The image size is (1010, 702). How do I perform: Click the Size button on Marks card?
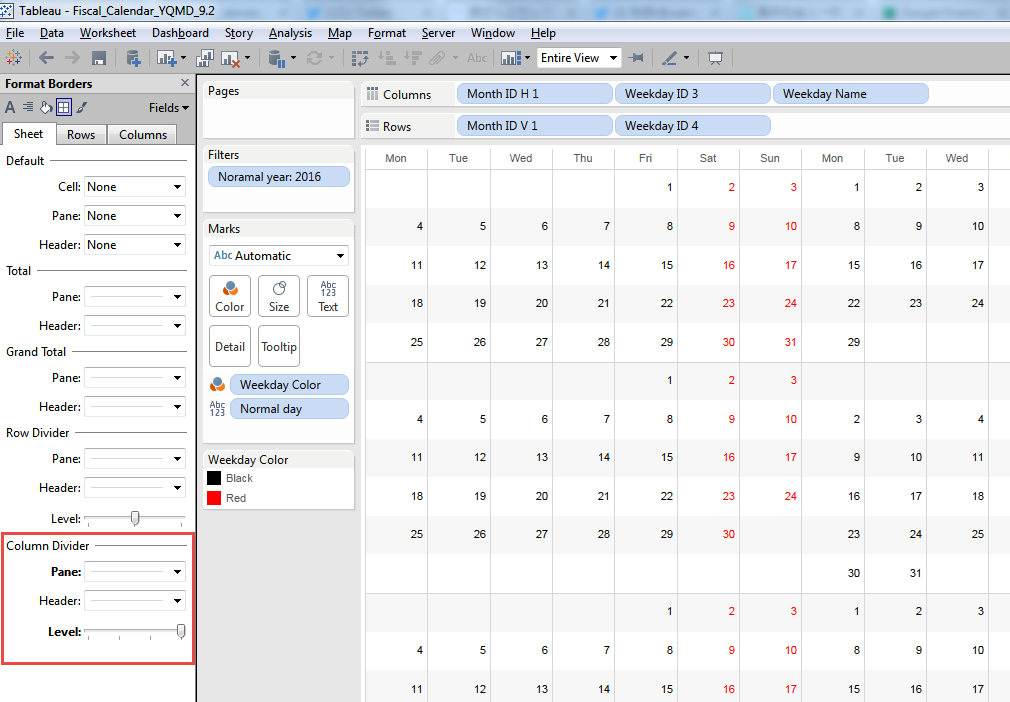click(x=279, y=296)
